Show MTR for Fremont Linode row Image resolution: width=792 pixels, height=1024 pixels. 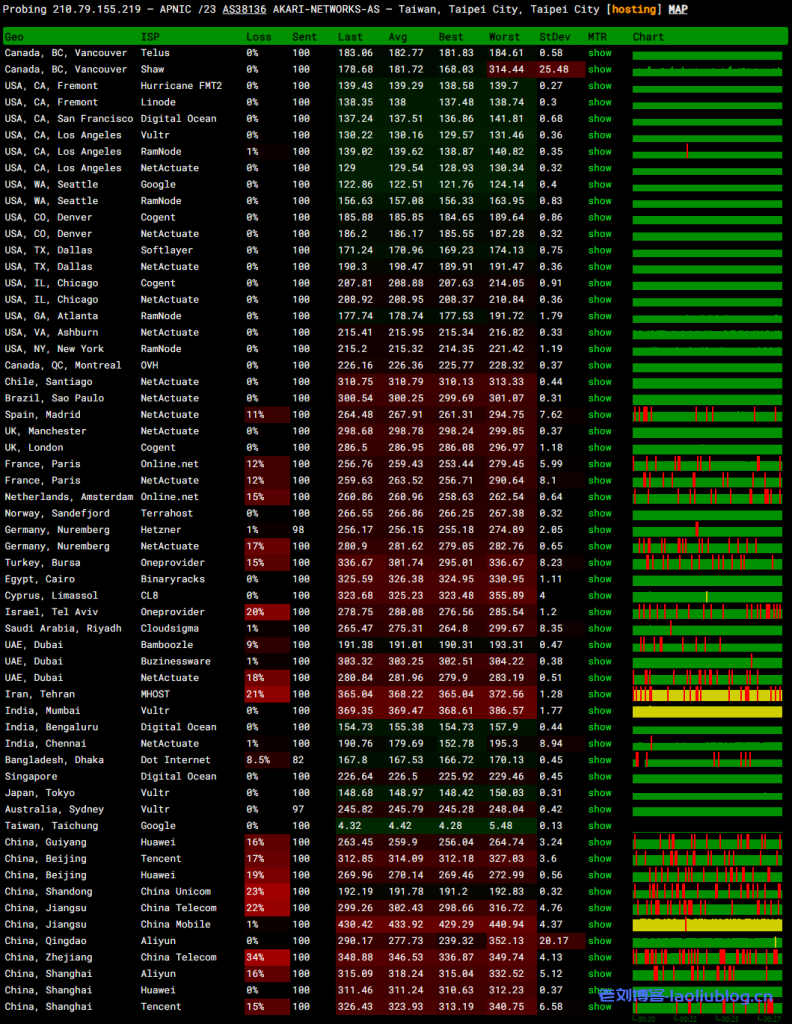click(x=599, y=102)
